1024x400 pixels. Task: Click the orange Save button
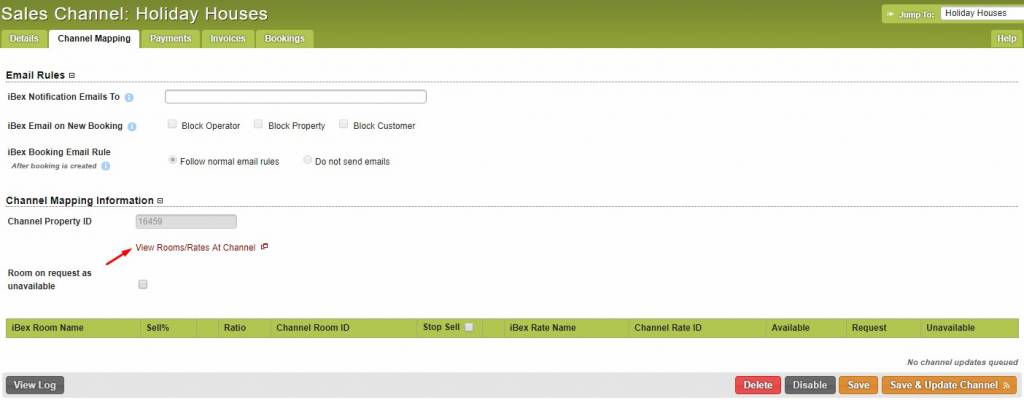click(x=858, y=385)
